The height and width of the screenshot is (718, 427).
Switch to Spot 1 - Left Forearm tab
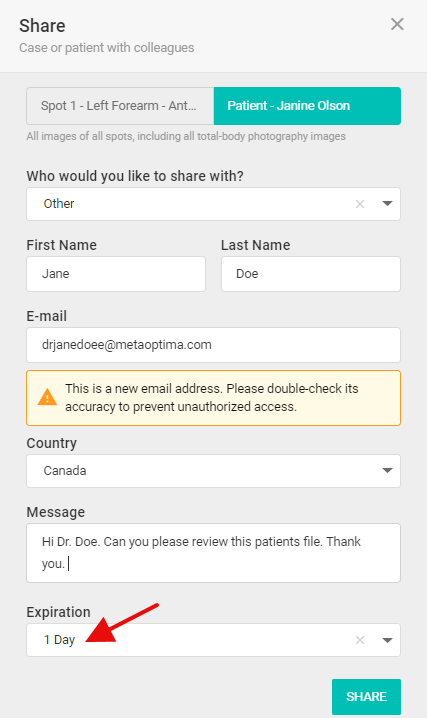(120, 106)
